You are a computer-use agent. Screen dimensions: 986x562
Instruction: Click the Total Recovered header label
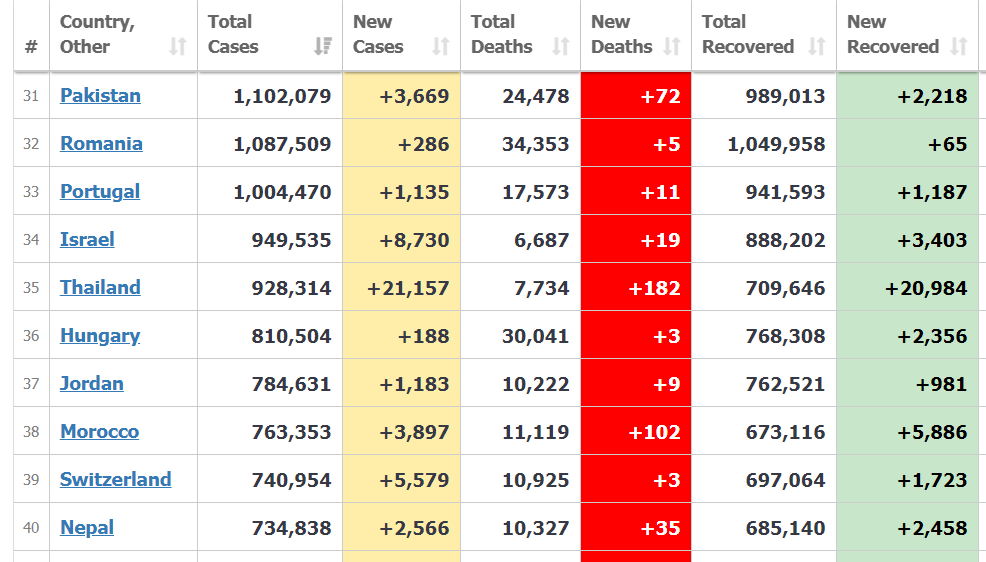[x=748, y=34]
